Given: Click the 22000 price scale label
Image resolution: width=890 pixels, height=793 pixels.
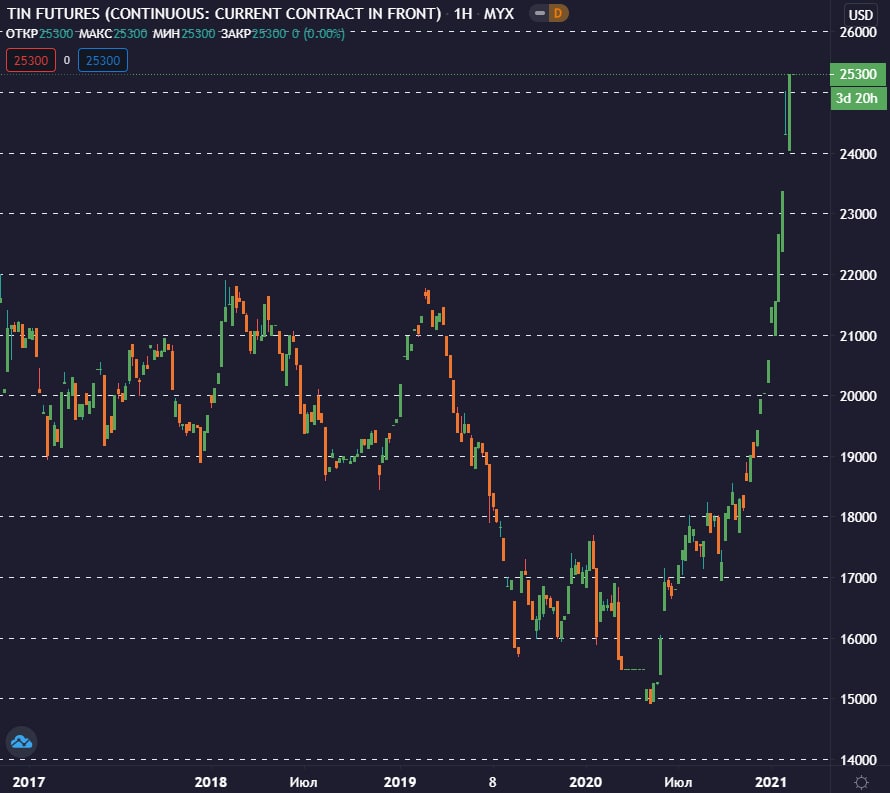Looking at the screenshot, I should 858,275.
